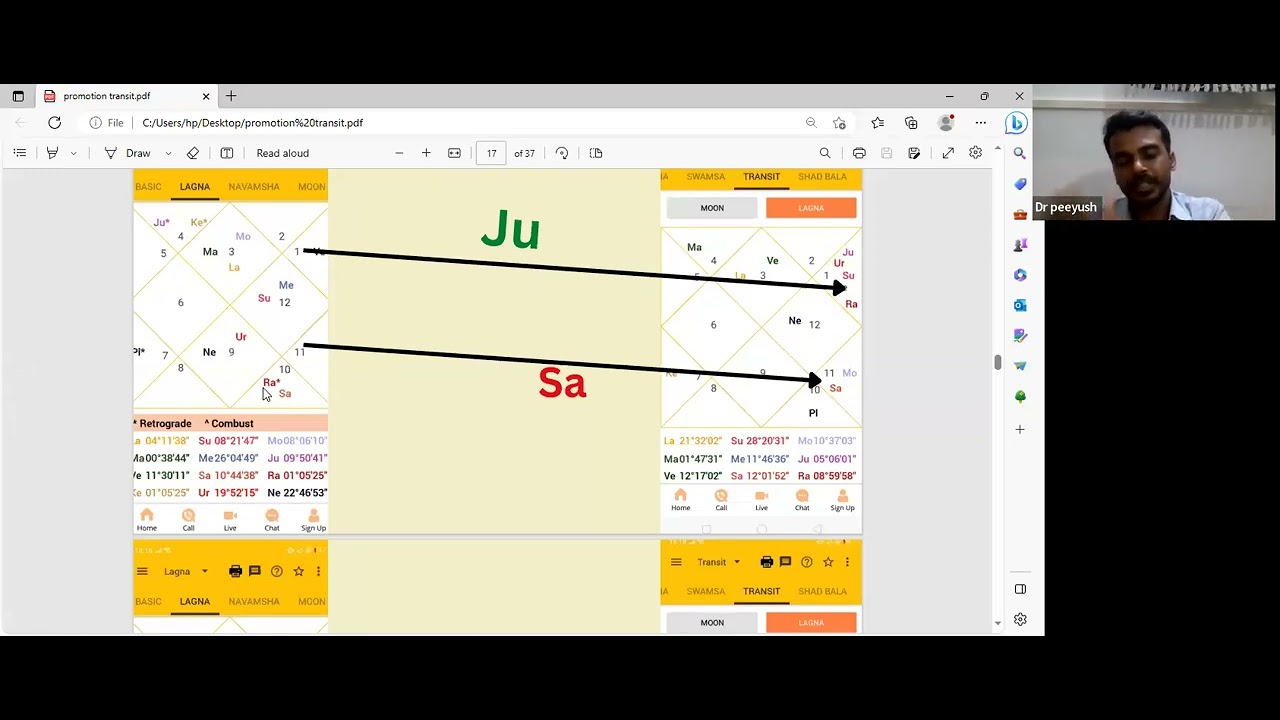The width and height of the screenshot is (1280, 720).
Task: Click help icon in Lagna app bar
Action: (x=277, y=572)
